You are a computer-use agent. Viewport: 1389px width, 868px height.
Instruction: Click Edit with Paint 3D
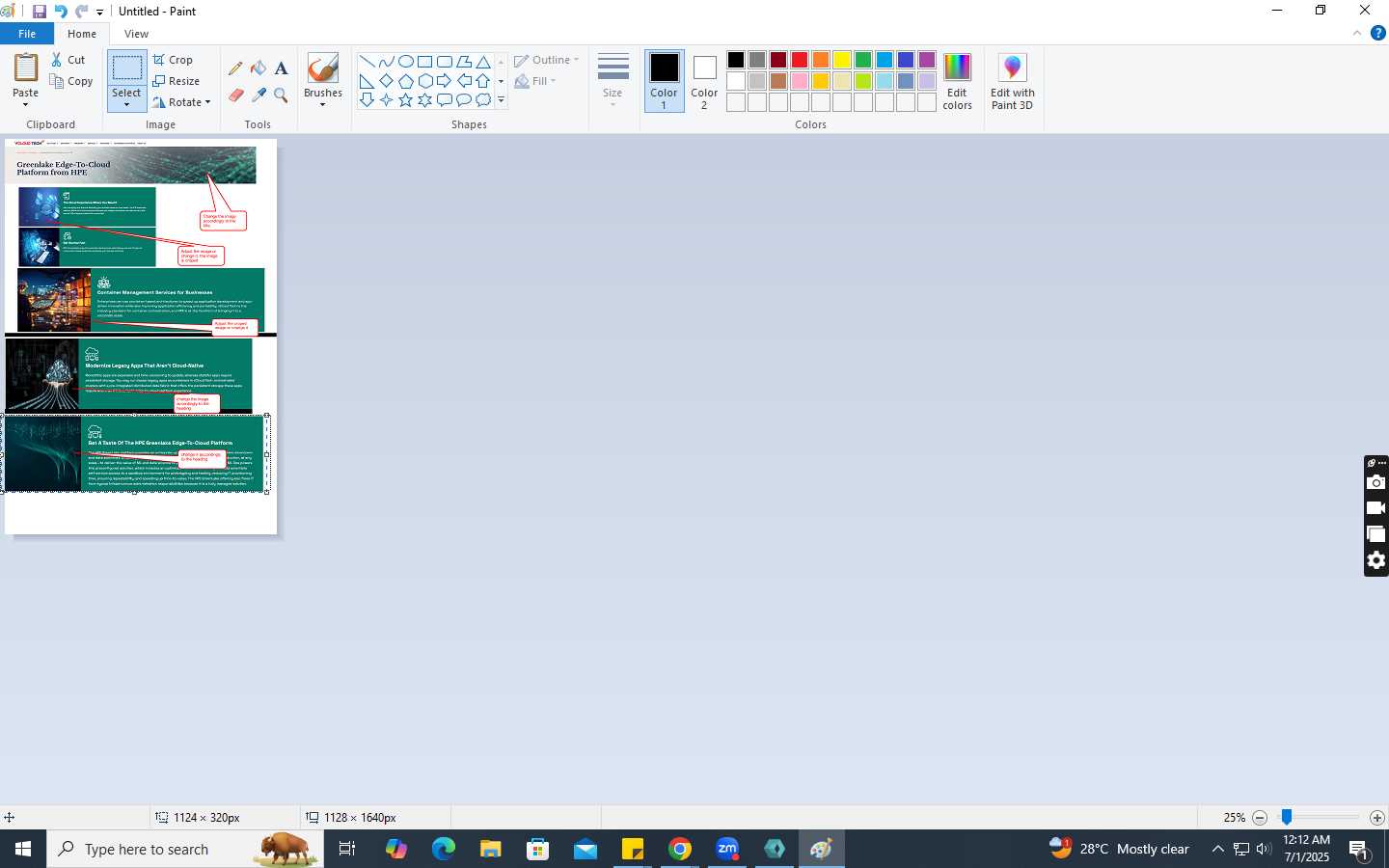[1012, 81]
